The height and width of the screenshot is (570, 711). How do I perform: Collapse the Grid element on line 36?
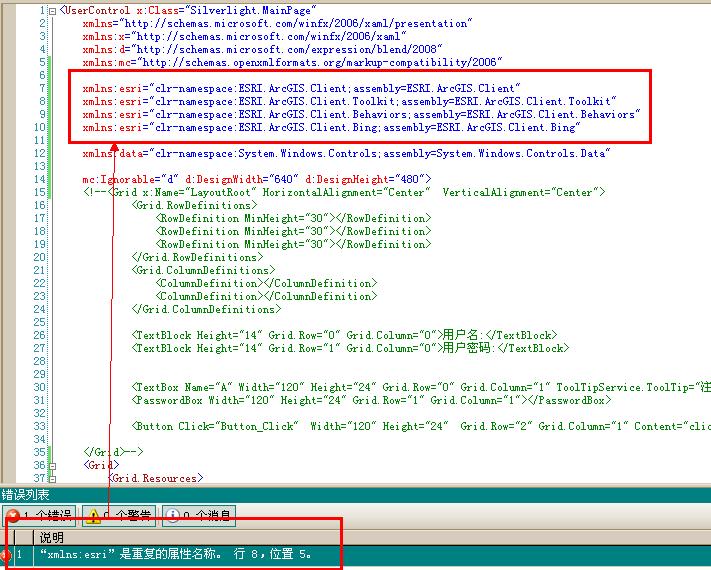pyautogui.click(x=53, y=466)
